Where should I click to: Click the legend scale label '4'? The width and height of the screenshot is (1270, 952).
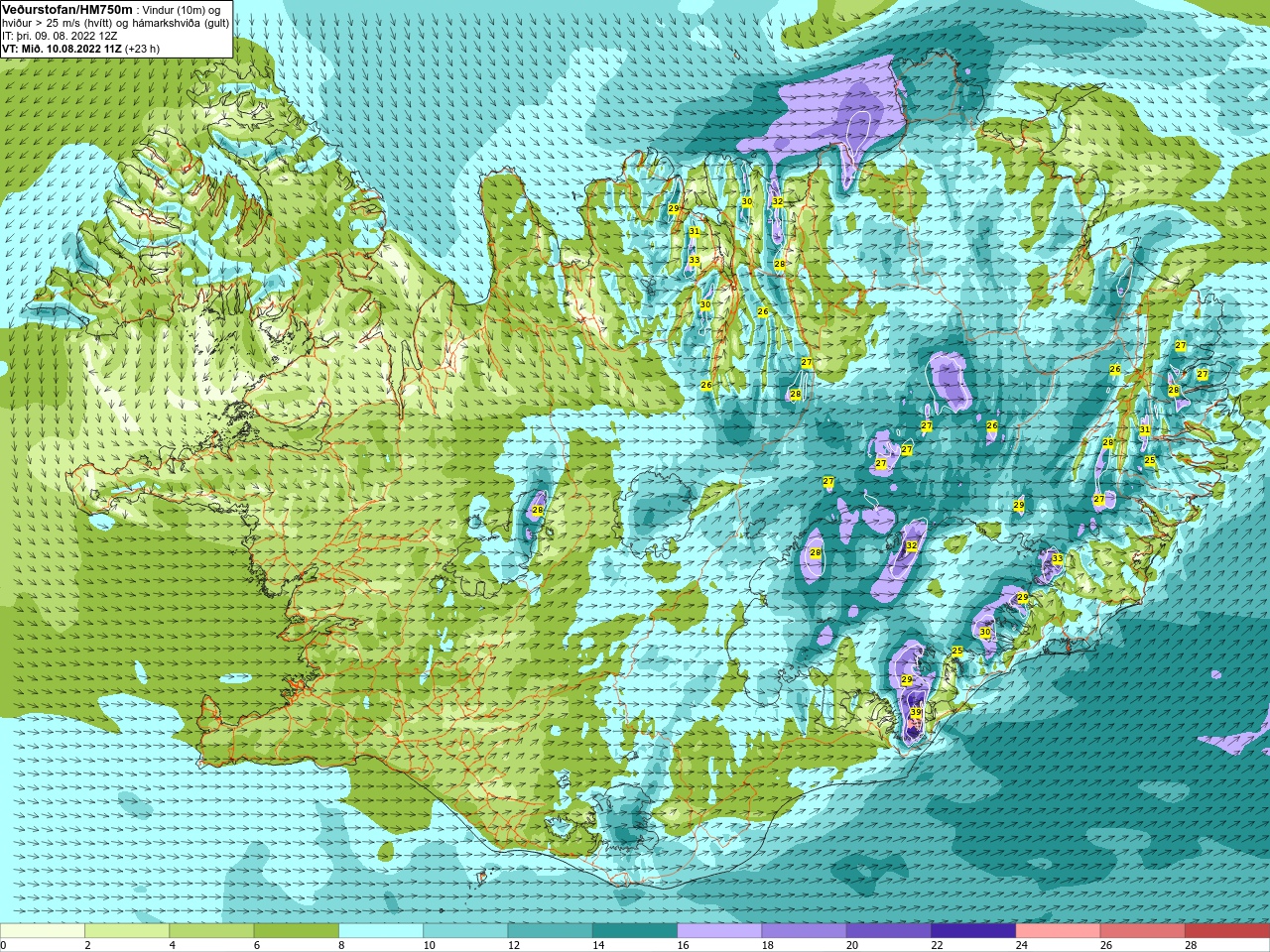[172, 945]
